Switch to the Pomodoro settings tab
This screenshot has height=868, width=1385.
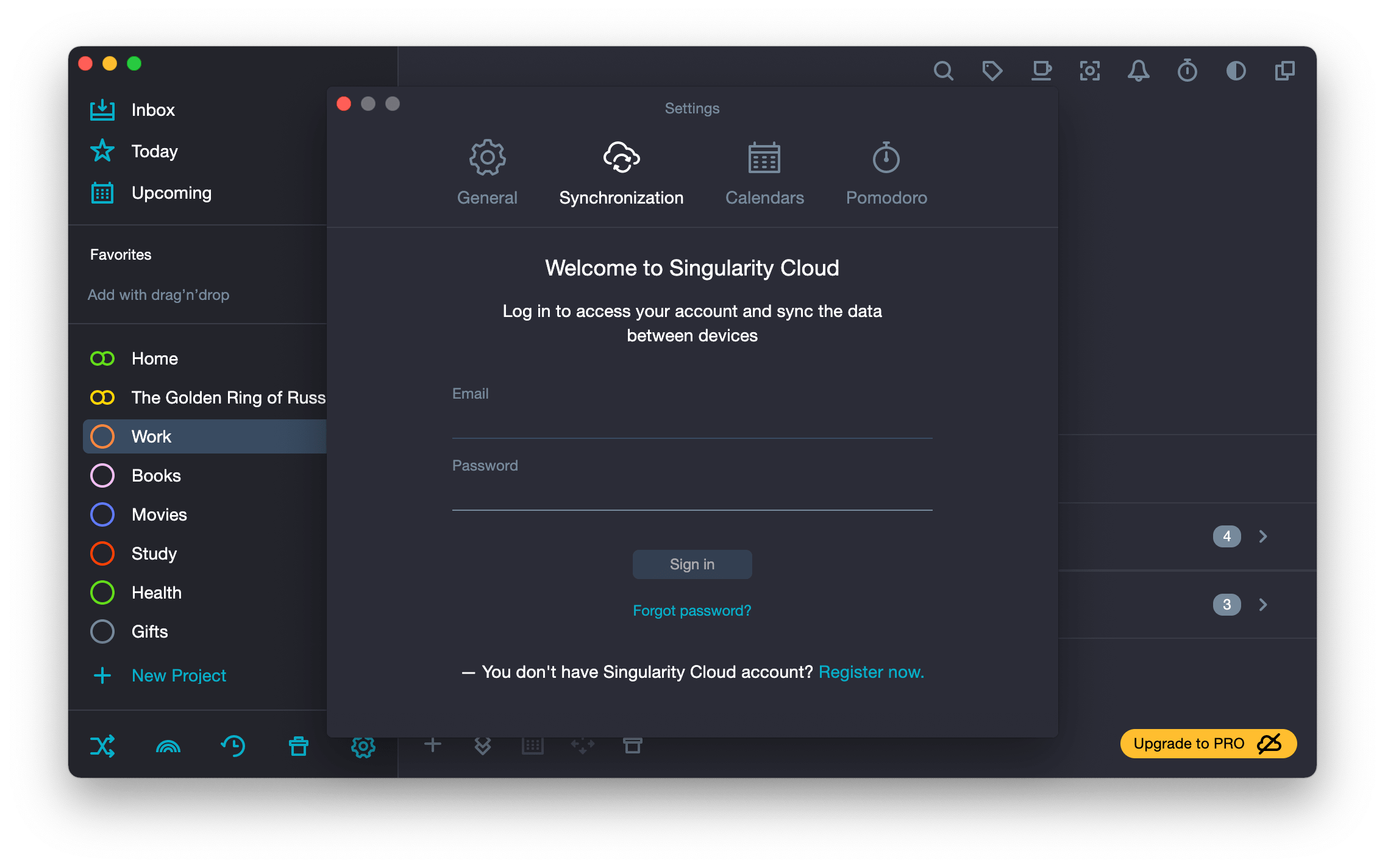click(886, 174)
